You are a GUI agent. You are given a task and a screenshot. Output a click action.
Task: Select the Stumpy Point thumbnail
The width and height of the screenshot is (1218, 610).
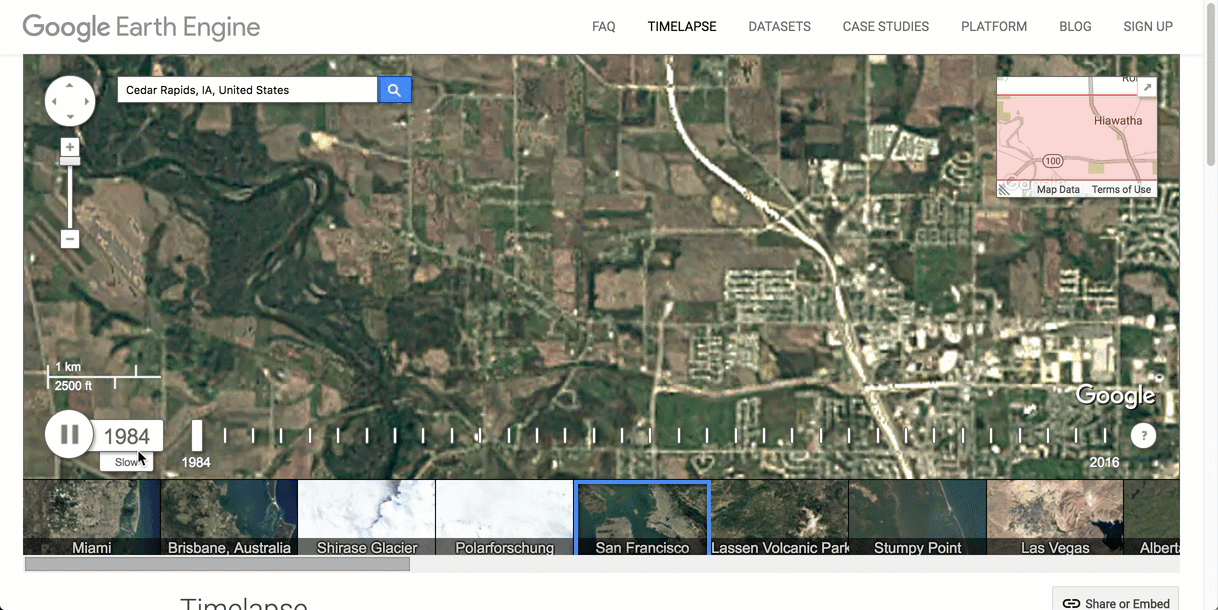click(x=918, y=517)
